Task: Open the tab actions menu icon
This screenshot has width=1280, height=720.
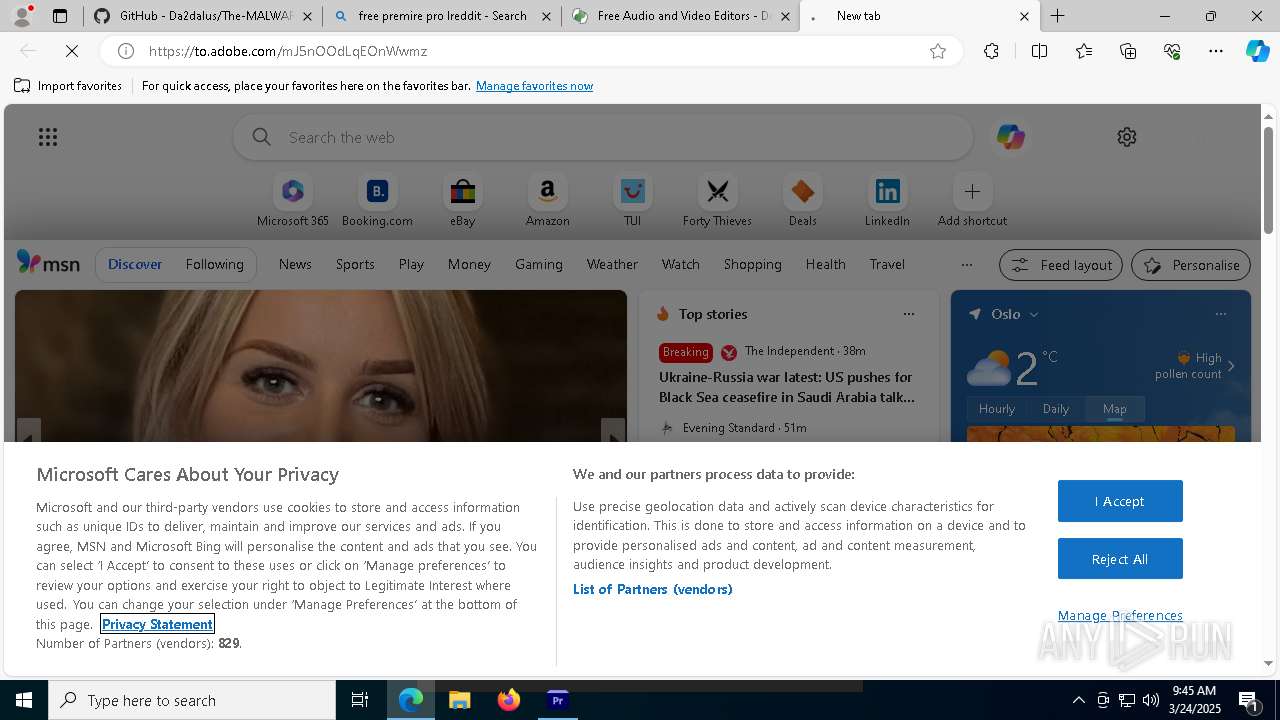Action: (x=60, y=16)
